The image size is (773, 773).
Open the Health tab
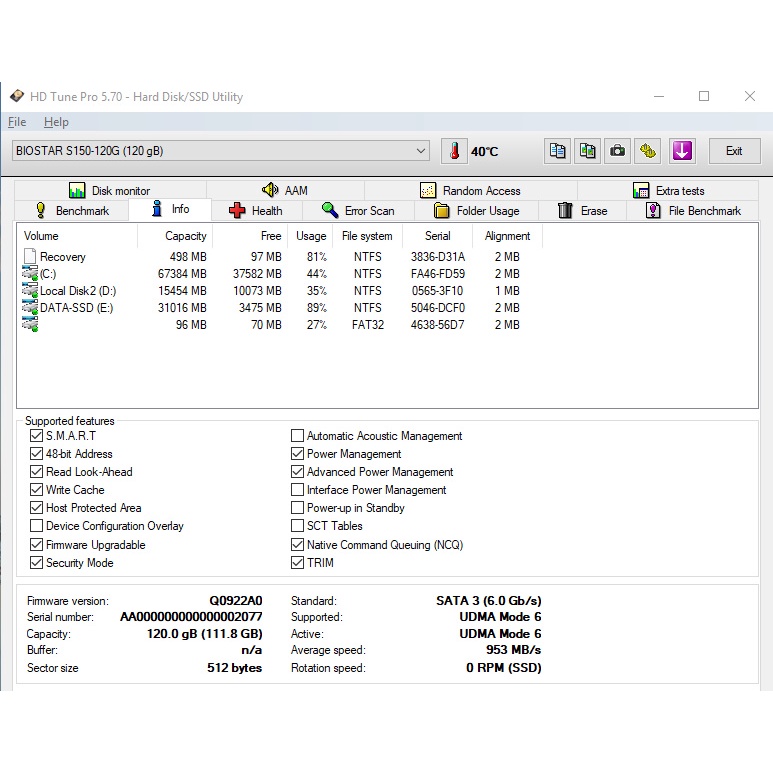coord(255,211)
